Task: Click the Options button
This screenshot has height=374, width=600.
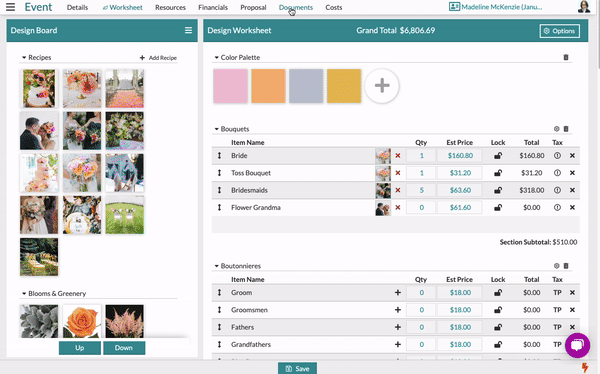Action: (x=559, y=31)
